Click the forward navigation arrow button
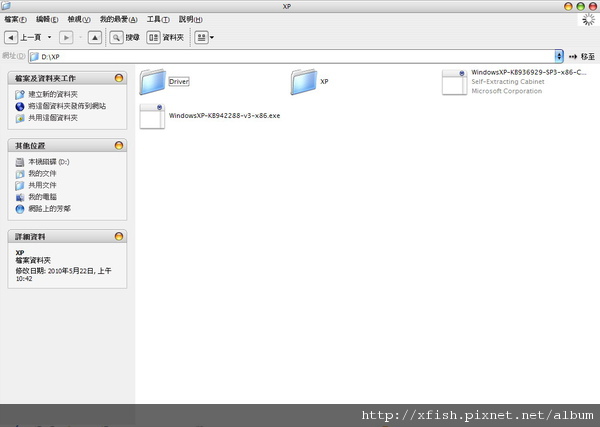This screenshot has width=600, height=427. pos(66,37)
